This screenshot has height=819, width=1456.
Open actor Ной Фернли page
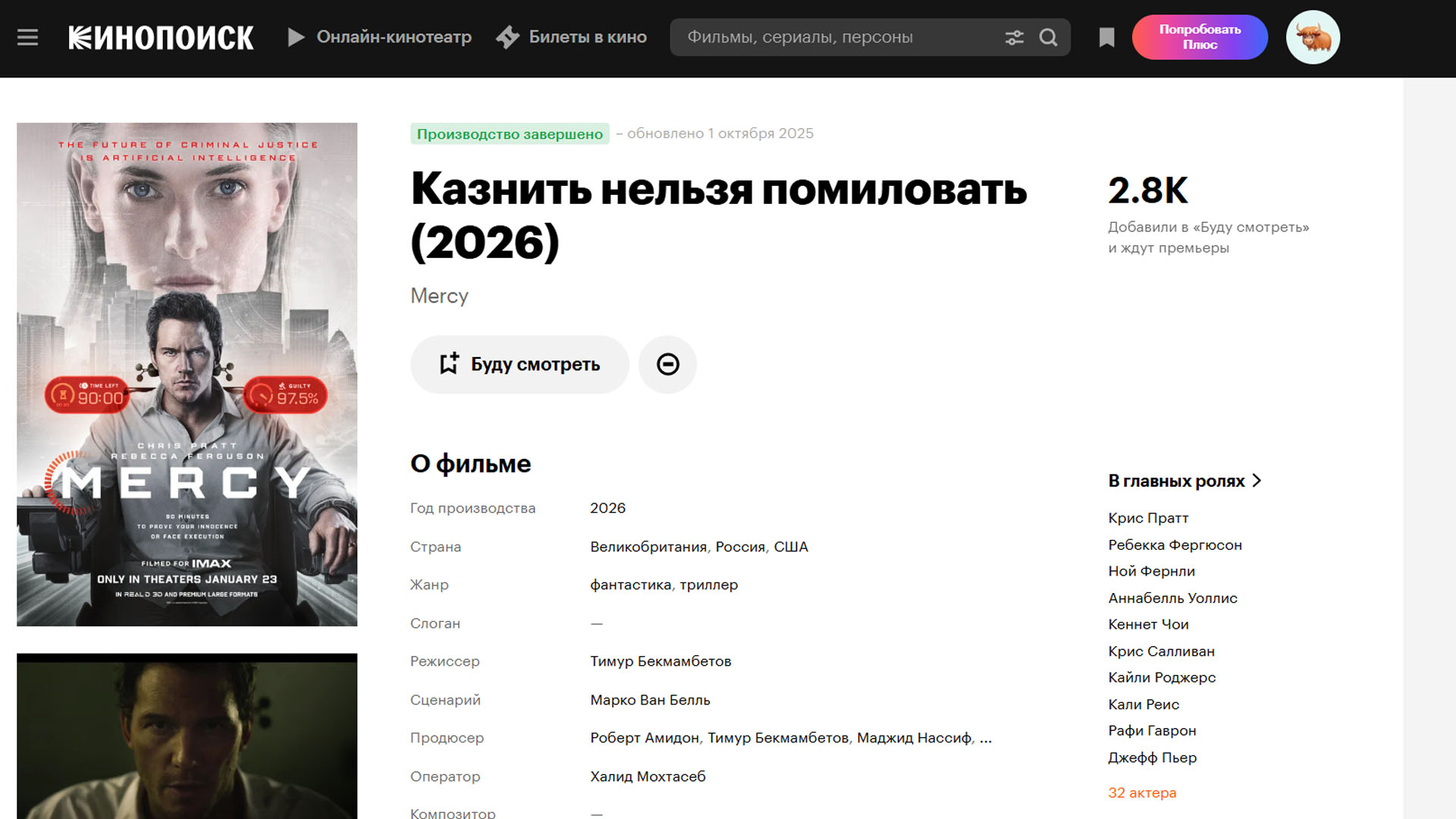pos(1151,571)
